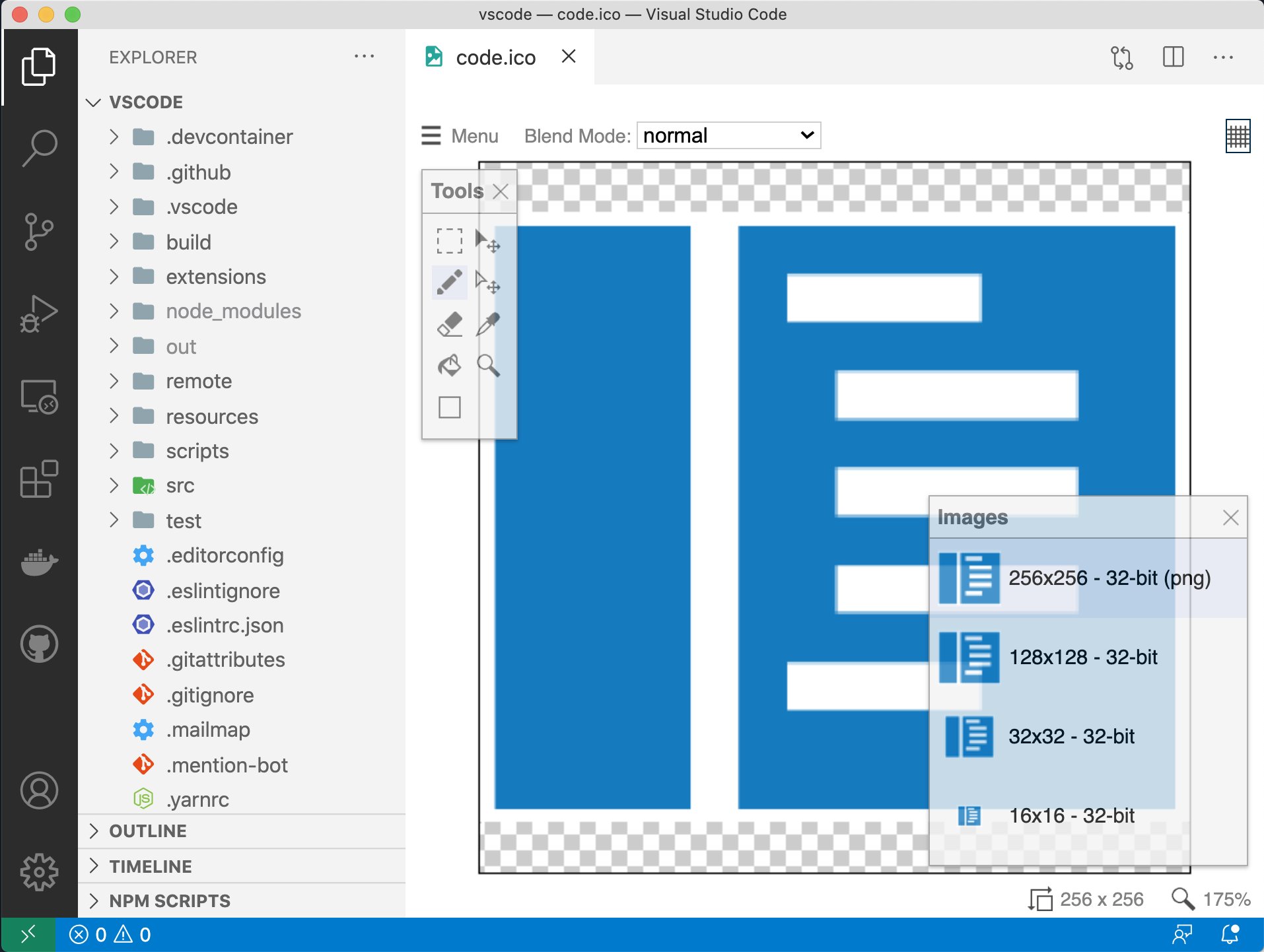Click the 175% zoom level indicator
1264x952 pixels.
point(1211,899)
